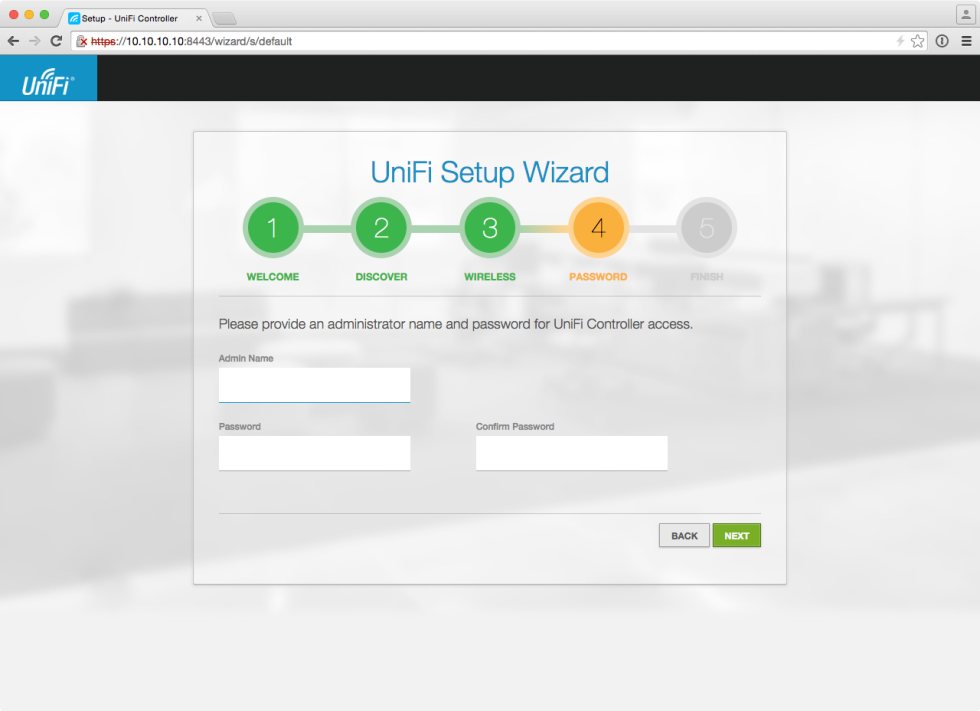Select the WELCOME step circle labeled 1
The width and height of the screenshot is (980, 711).
click(x=272, y=227)
